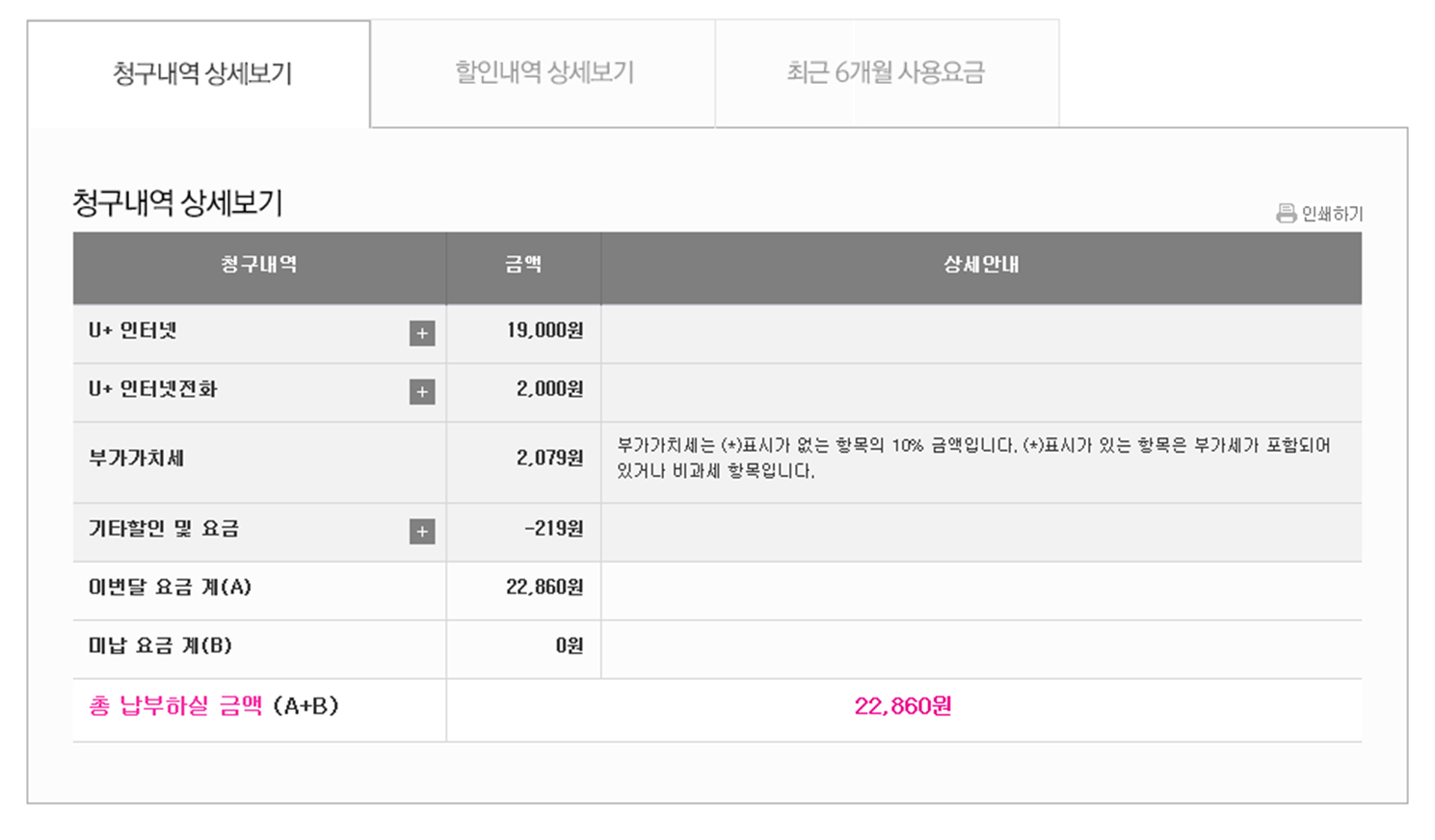Expand the 기타할인 및 요금 row
Image resolution: width=1435 pixels, height=840 pixels.
coord(422,532)
